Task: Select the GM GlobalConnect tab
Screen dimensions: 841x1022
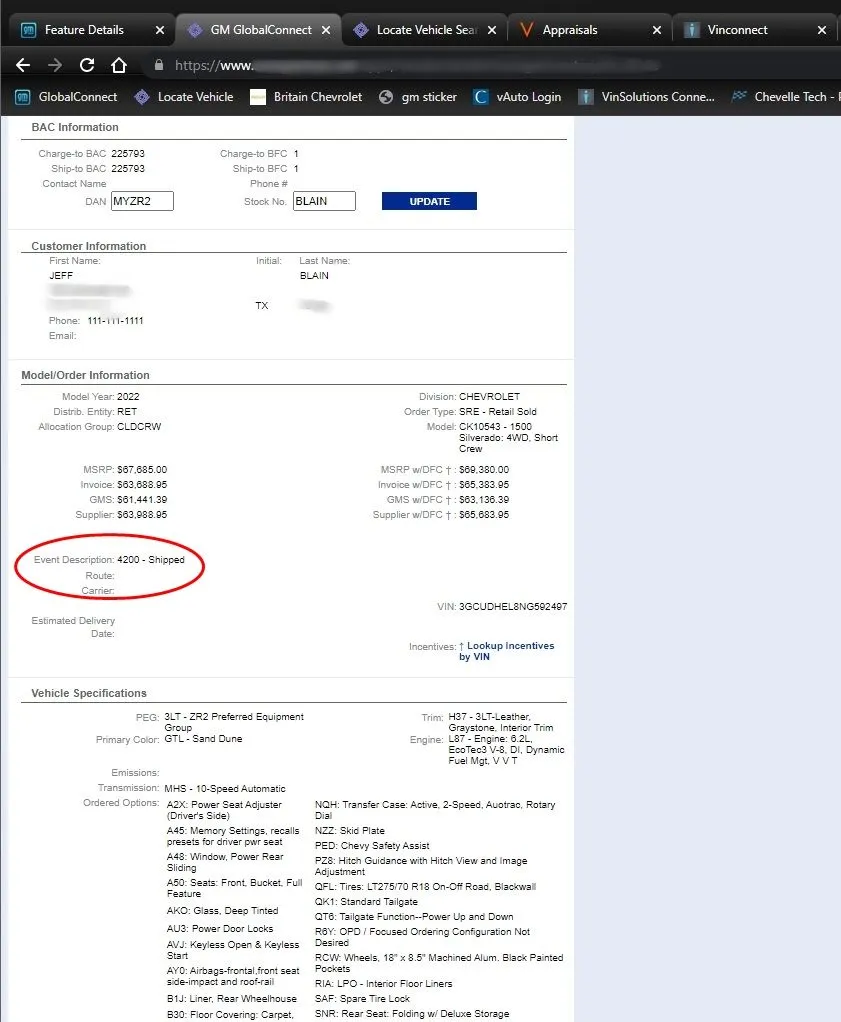Action: [x=260, y=30]
